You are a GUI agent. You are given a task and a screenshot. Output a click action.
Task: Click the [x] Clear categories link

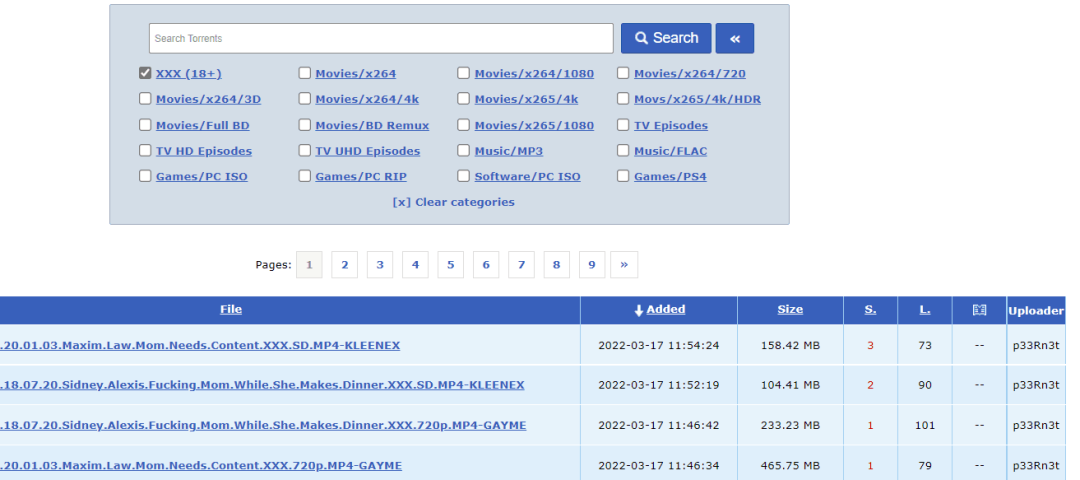[453, 202]
